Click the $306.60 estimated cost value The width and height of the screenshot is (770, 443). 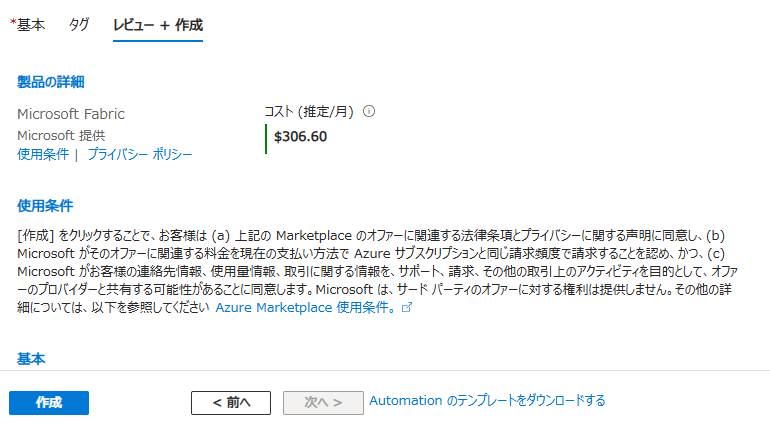click(x=300, y=137)
